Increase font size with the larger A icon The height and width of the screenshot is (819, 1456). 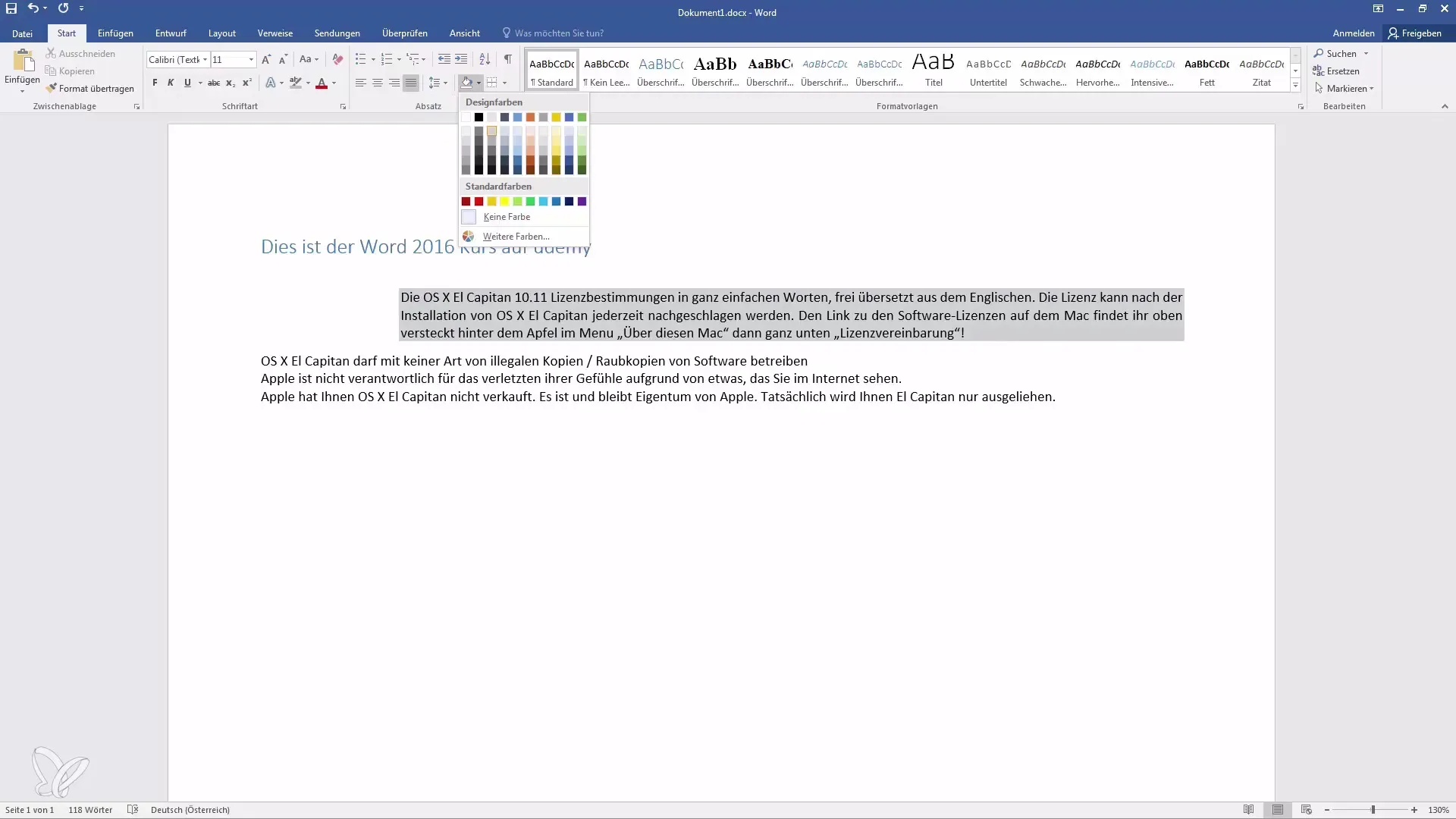tap(266, 59)
